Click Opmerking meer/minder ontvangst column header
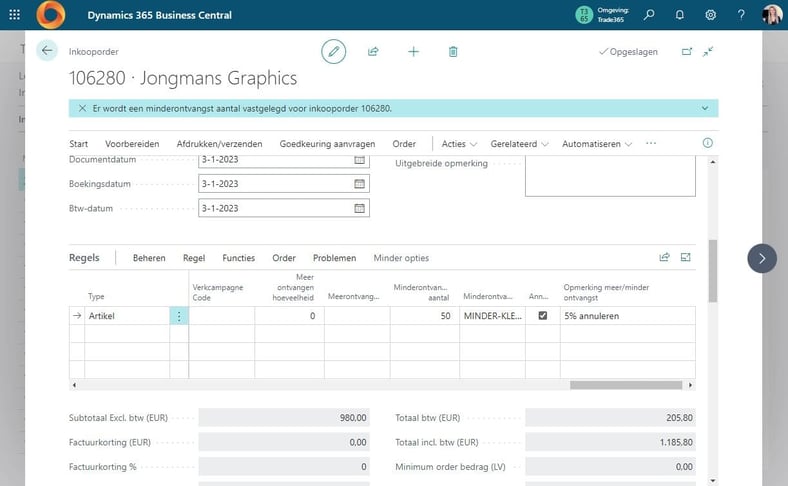Viewport: 788px width, 486px height. pyautogui.click(x=606, y=292)
